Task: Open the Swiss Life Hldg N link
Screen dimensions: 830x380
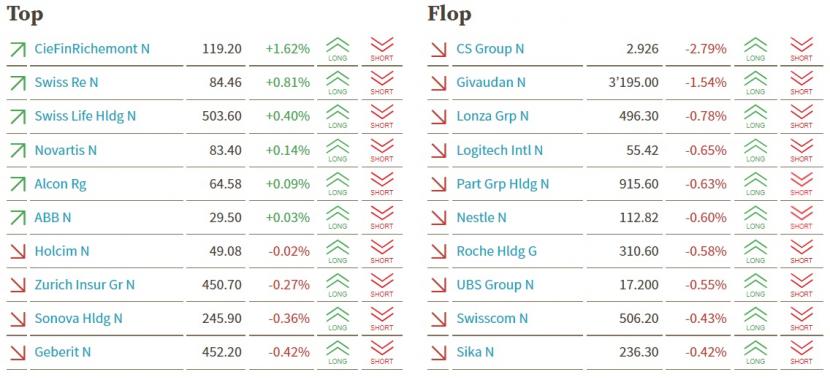Action: pos(85,116)
